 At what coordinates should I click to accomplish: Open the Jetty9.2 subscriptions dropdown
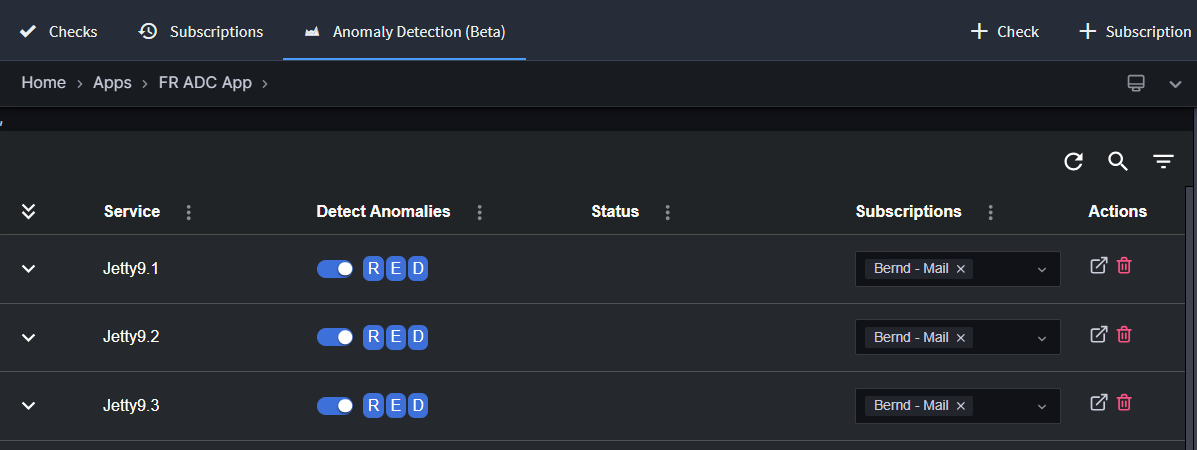(x=1041, y=338)
